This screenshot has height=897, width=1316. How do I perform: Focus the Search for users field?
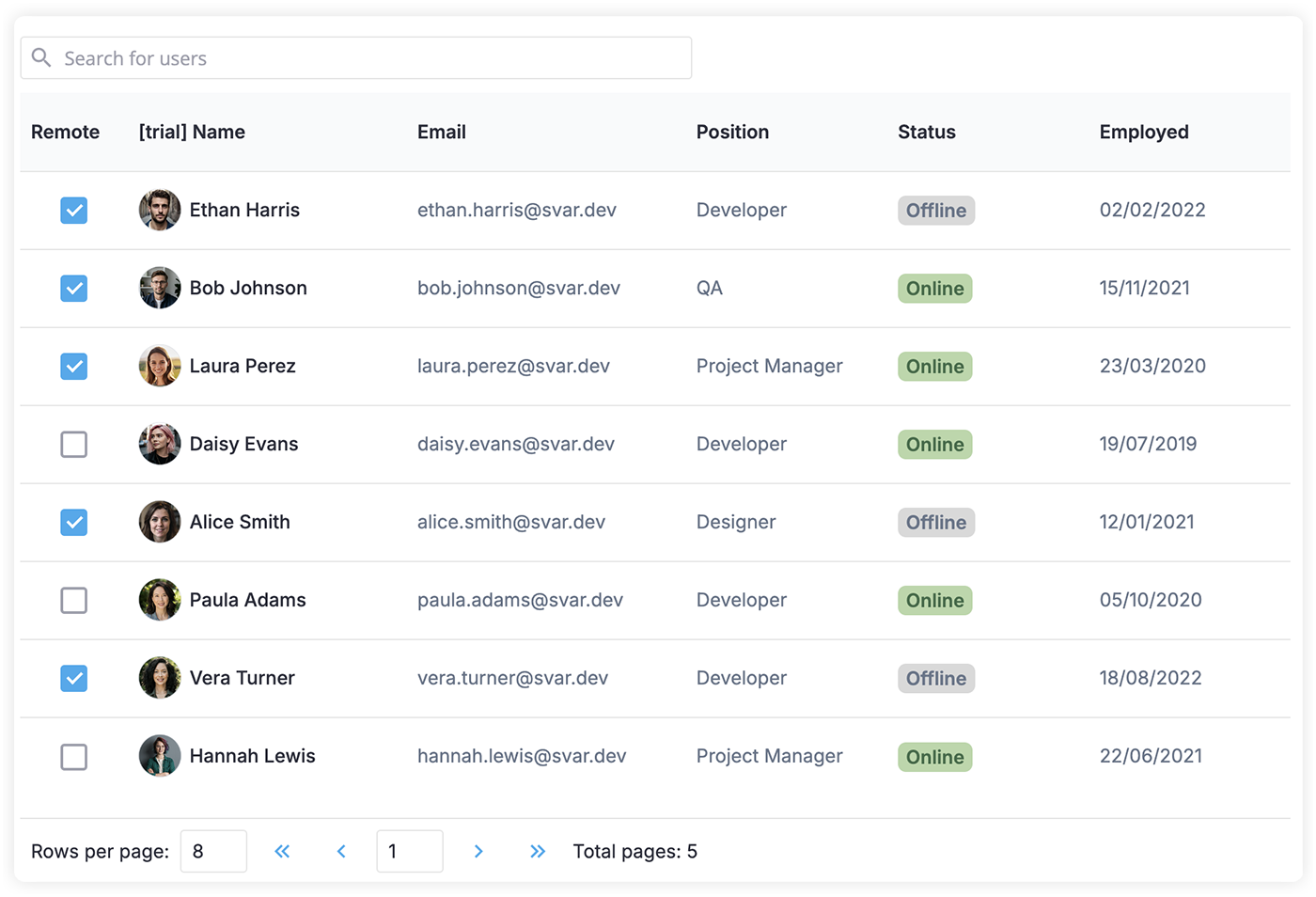click(x=356, y=58)
